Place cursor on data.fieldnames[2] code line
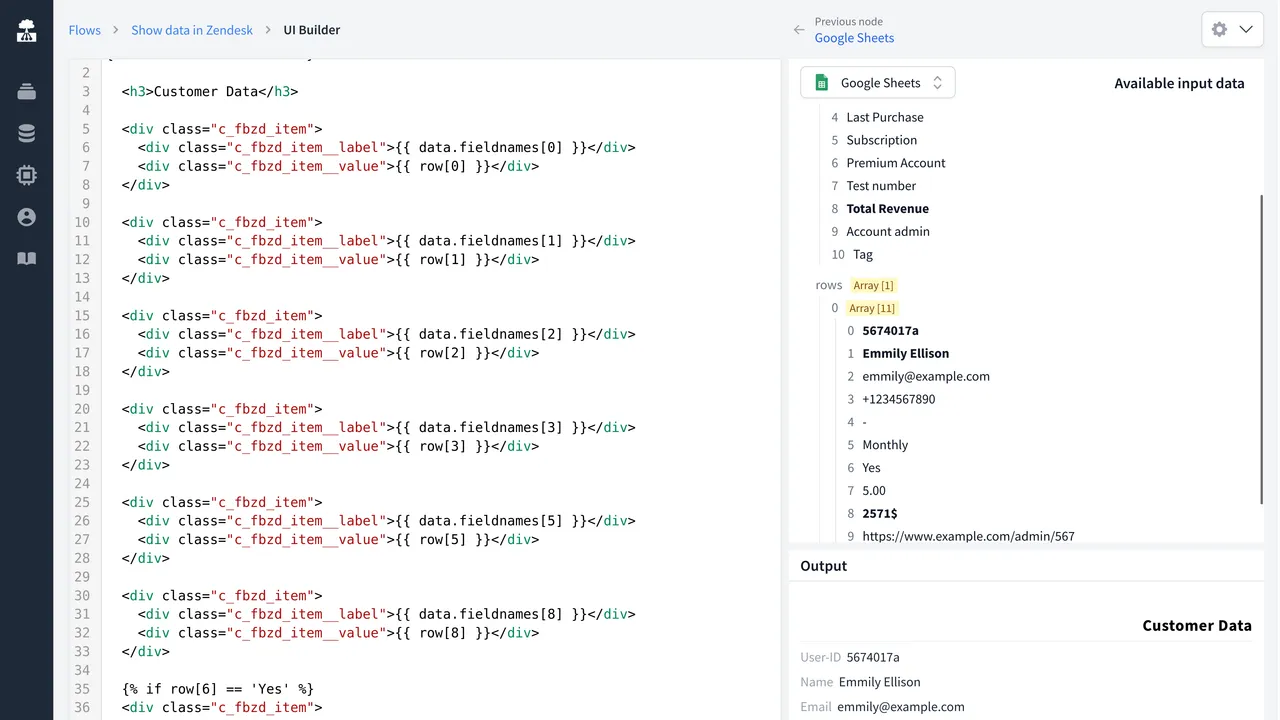Screen dimensions: 1280x720 386,335
